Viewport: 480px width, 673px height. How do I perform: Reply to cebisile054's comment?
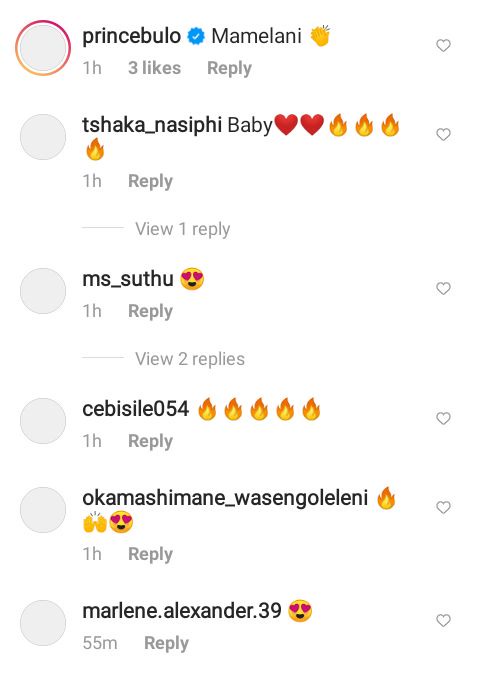150,441
